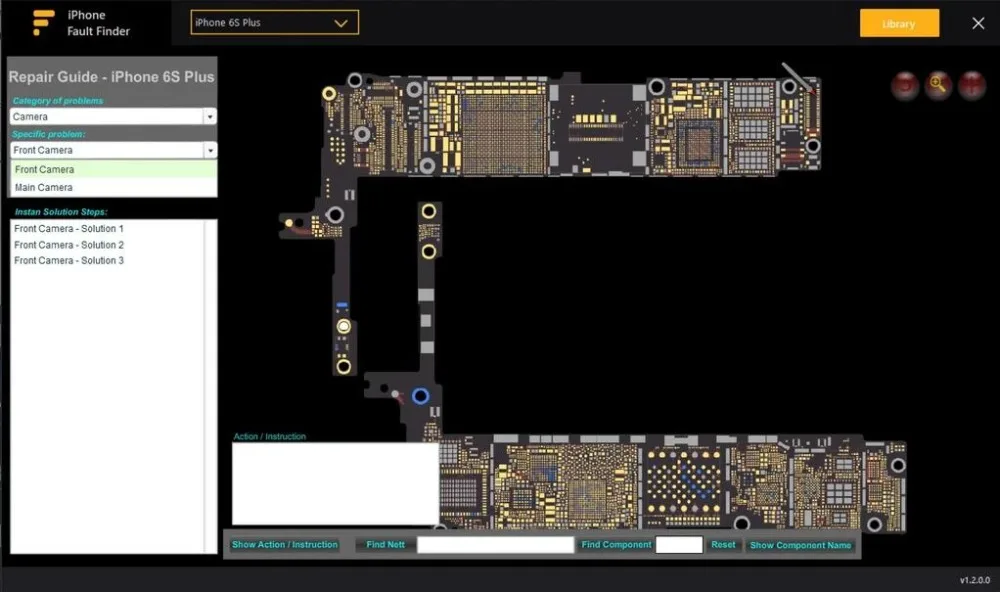1000x592 pixels.
Task: Choose Main Camera from the open list
Action: click(114, 188)
